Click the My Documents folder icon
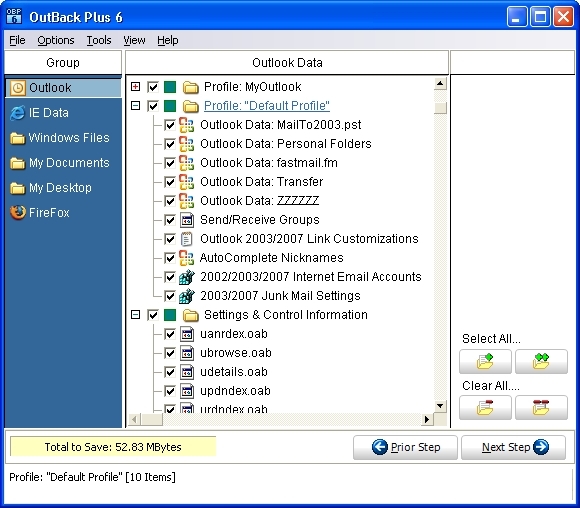The image size is (580, 508). tap(17, 163)
